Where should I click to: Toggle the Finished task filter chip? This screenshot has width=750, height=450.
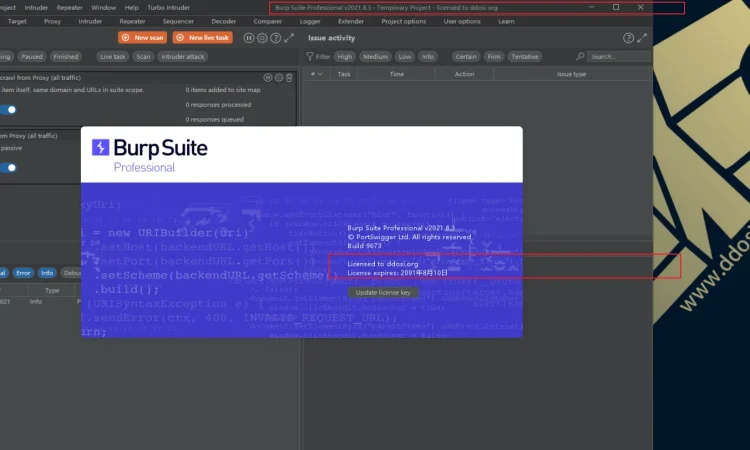point(66,56)
